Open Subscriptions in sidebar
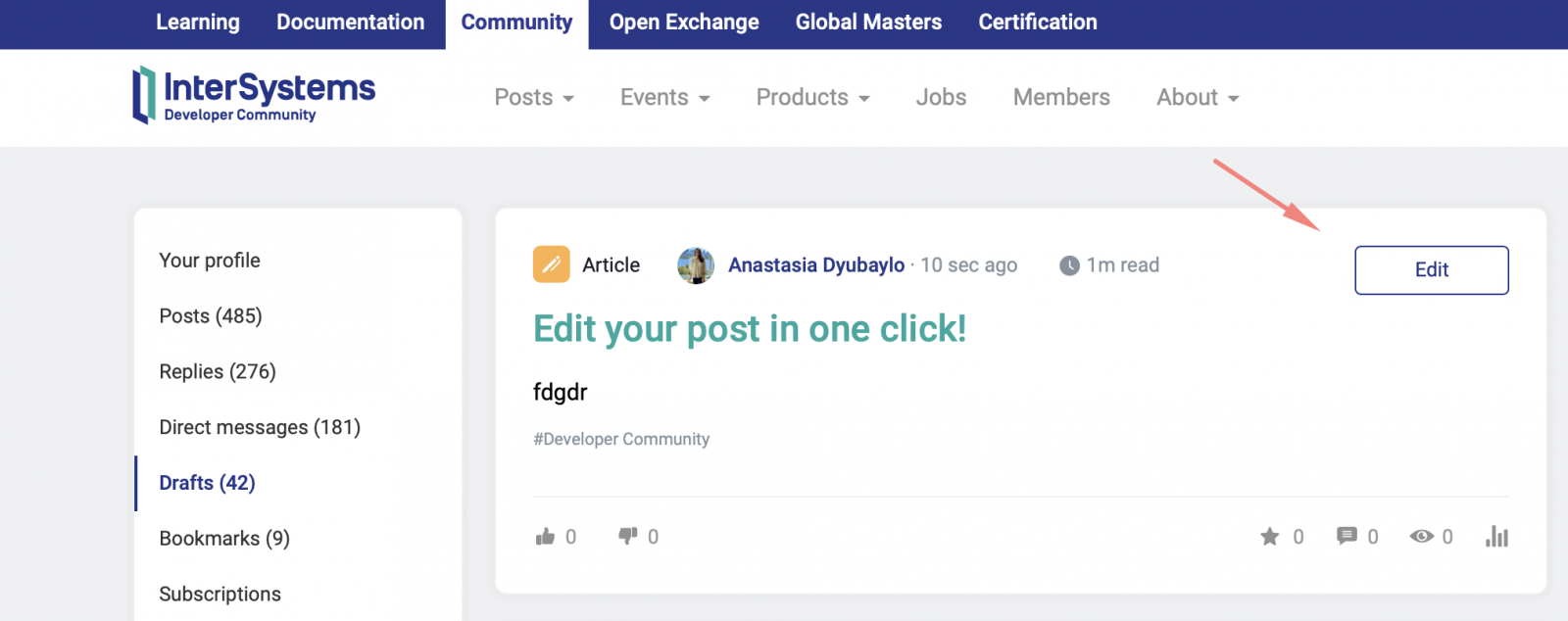This screenshot has width=1568, height=621. pyautogui.click(x=220, y=595)
